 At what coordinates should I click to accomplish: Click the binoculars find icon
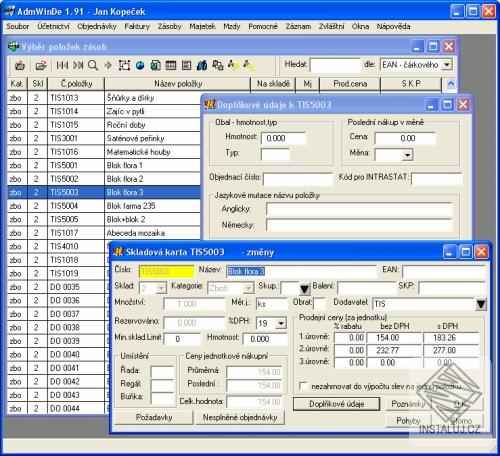202,65
